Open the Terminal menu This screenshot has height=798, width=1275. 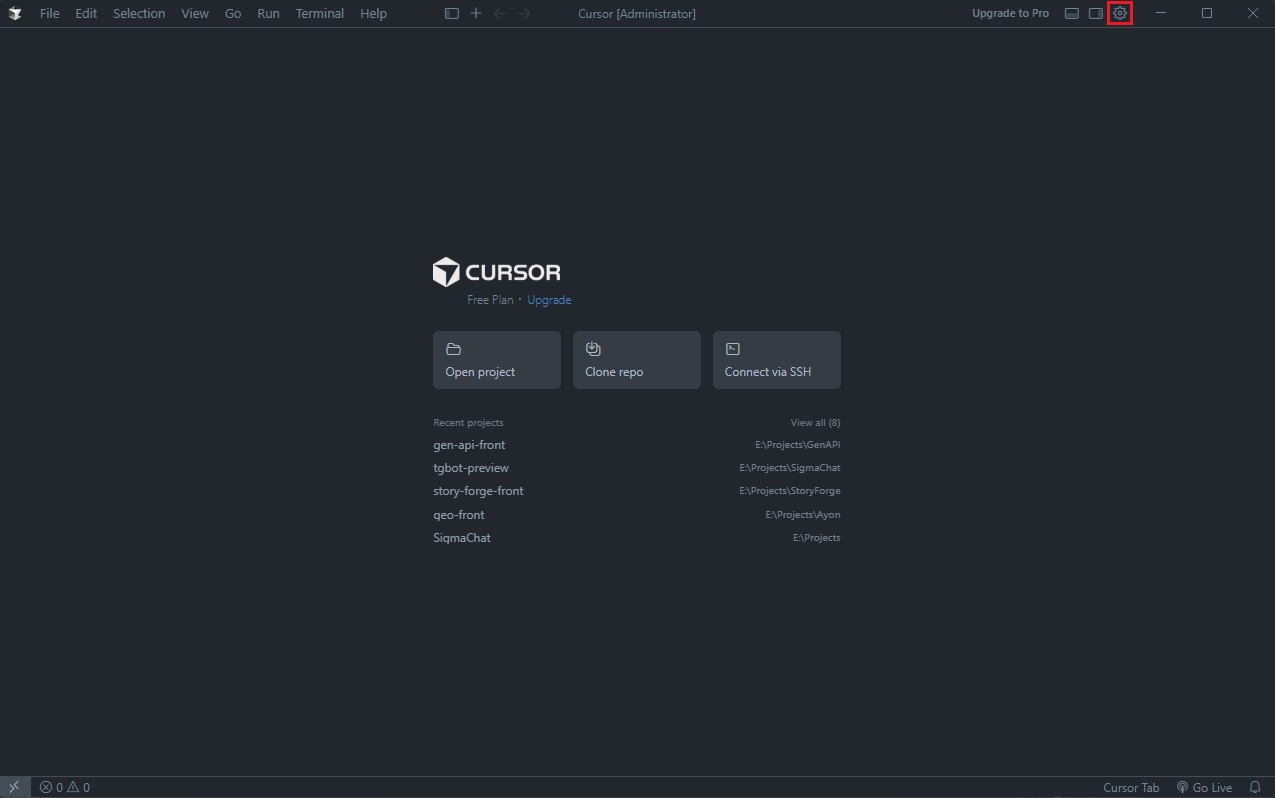(x=319, y=13)
